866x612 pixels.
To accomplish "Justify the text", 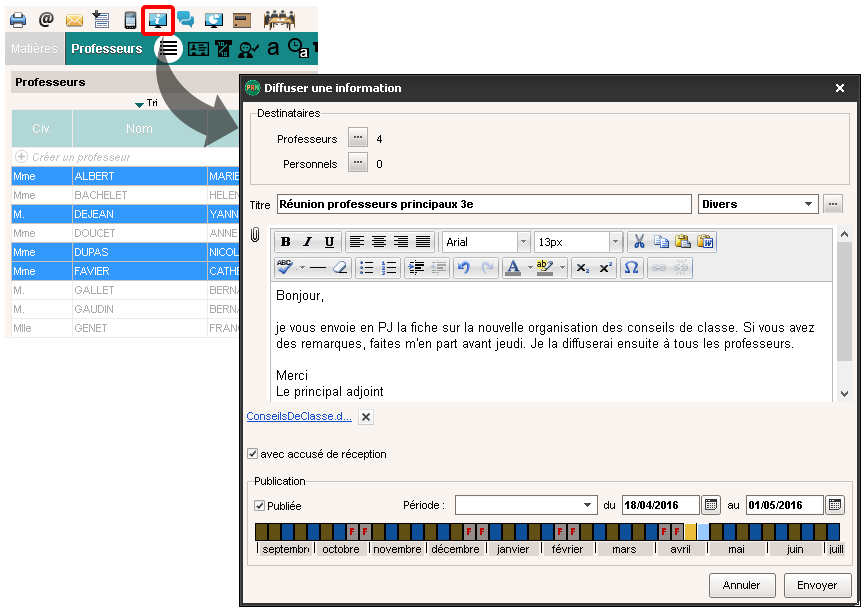I will coord(423,241).
